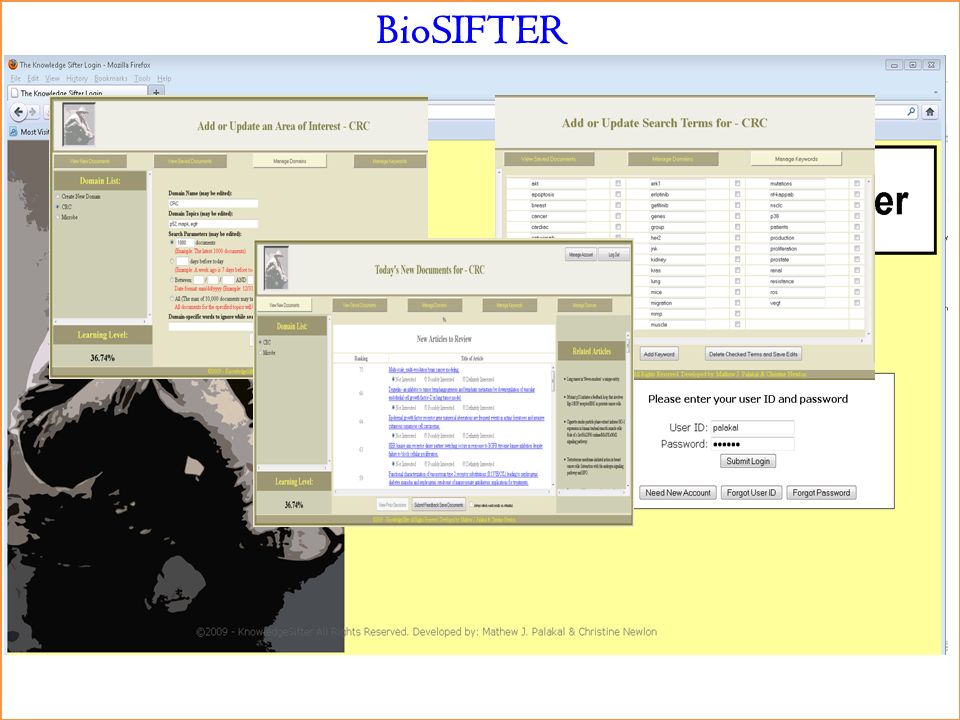Screen dimensions: 960x720
Task: Select Create New Domain radio button
Action: click(x=58, y=197)
